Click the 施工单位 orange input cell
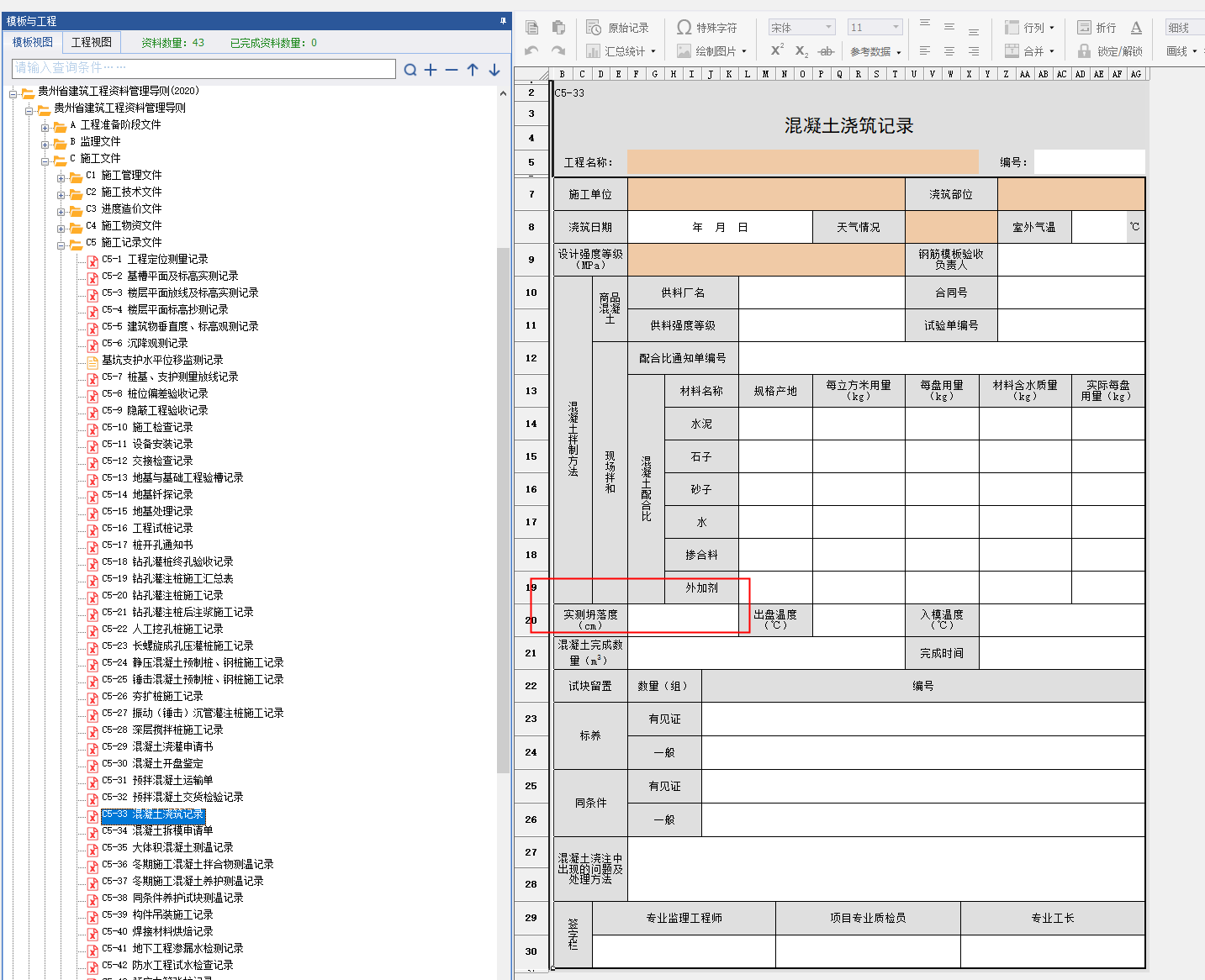Screen dimensions: 1205x980 point(766,194)
